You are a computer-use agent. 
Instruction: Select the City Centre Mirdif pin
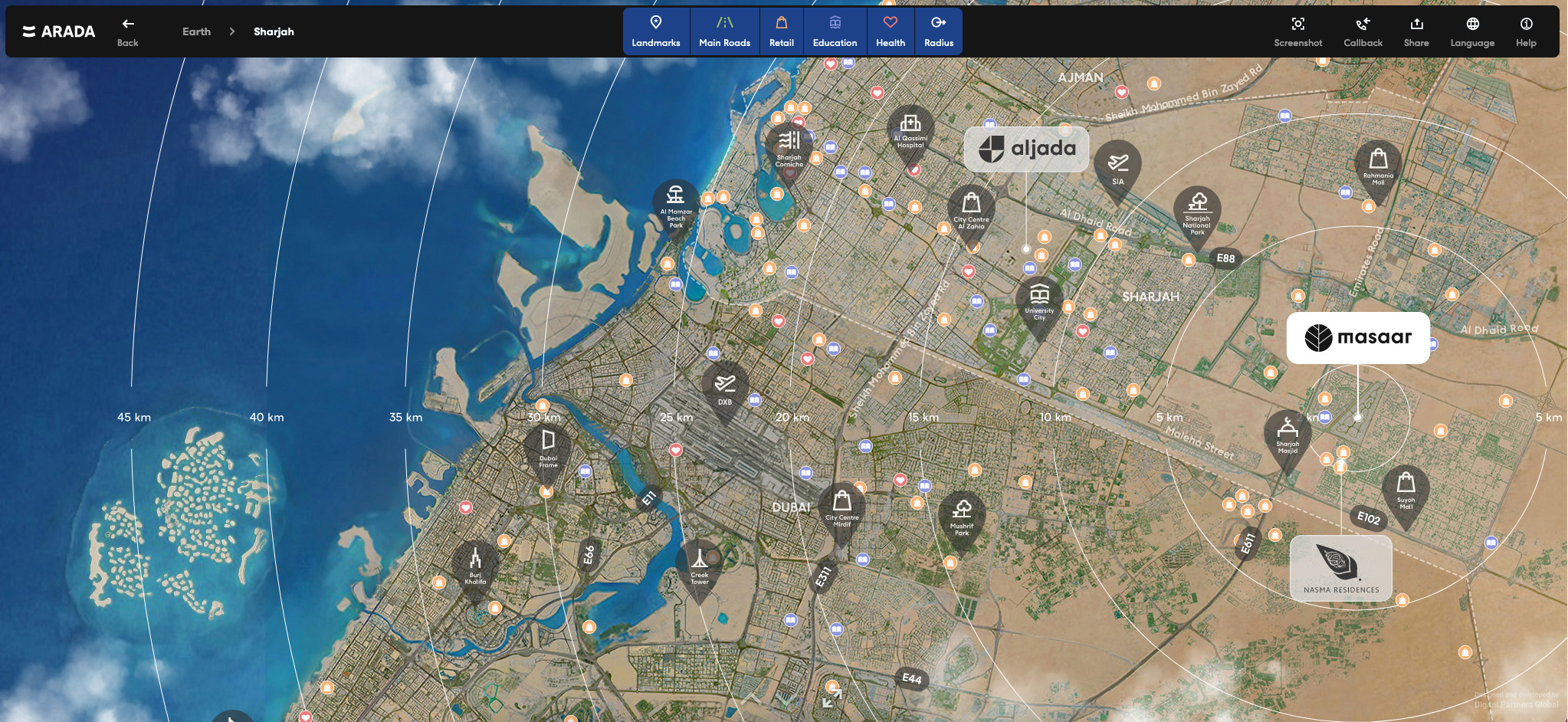pos(842,510)
